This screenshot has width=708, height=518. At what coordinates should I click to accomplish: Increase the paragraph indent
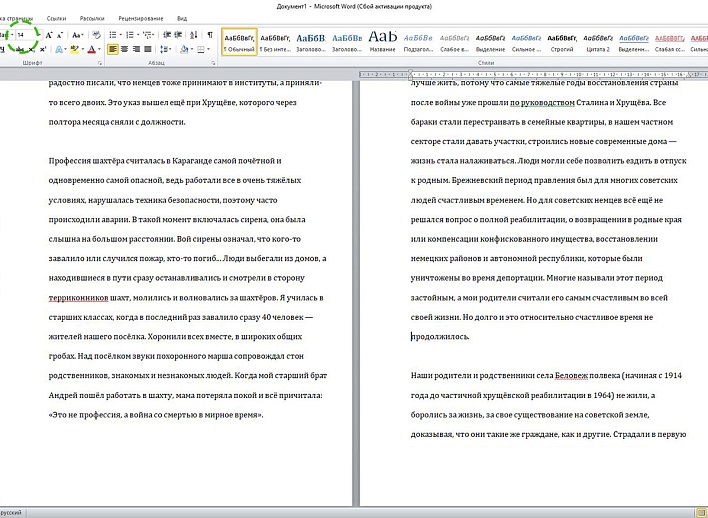(x=178, y=35)
